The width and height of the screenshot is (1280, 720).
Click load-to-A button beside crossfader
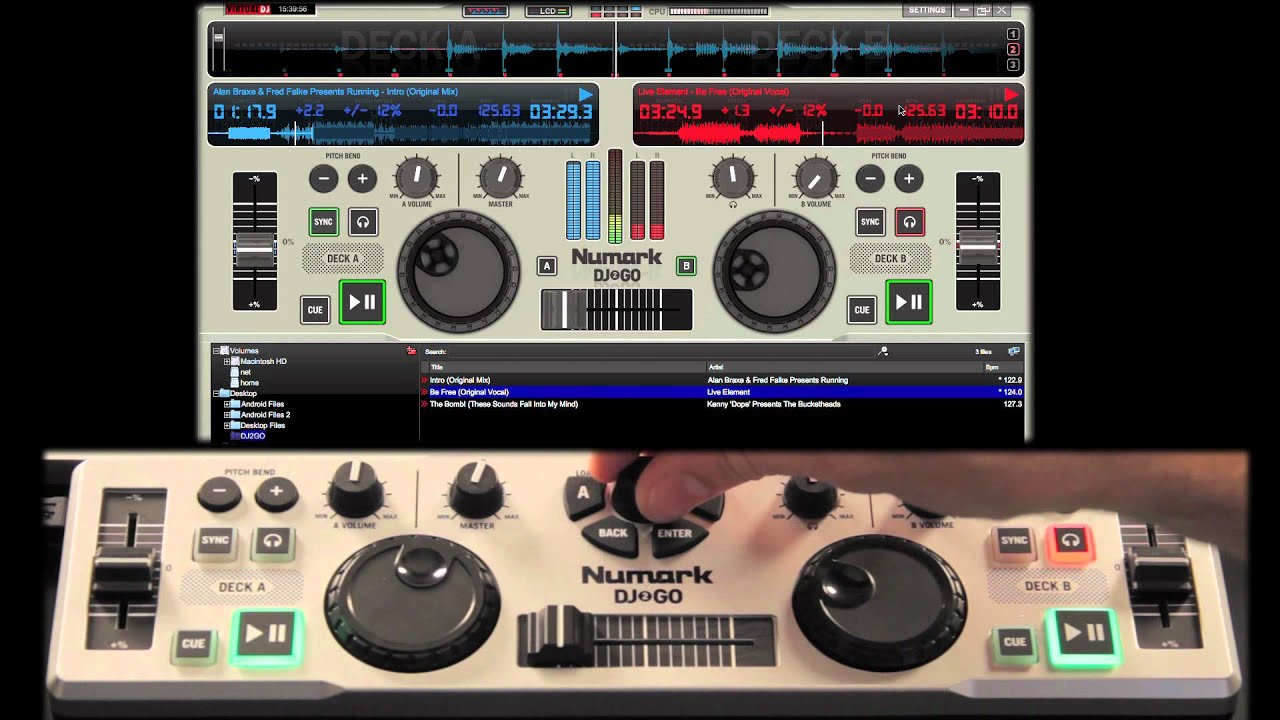[x=546, y=265]
